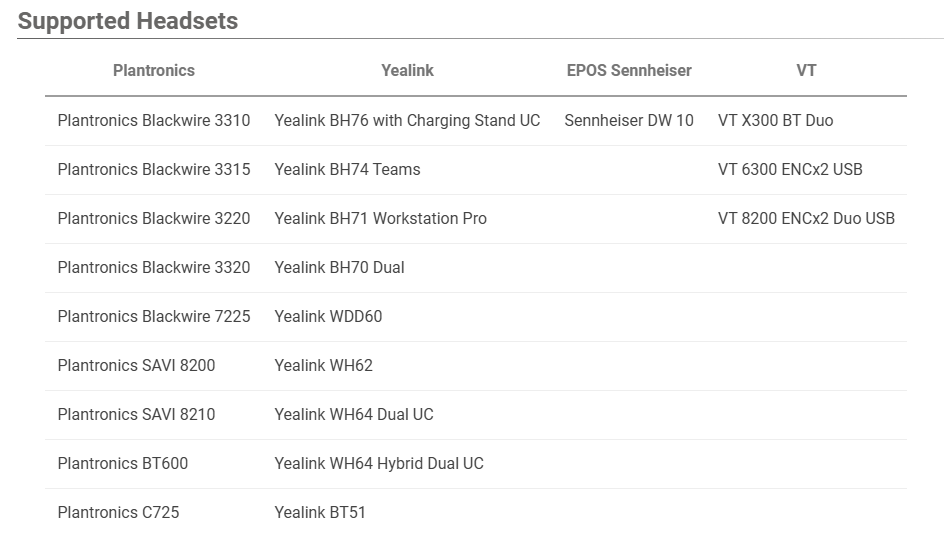Click Plantronics SAVI 8200 cell
Viewport: 944px width, 535px height.
pos(136,365)
